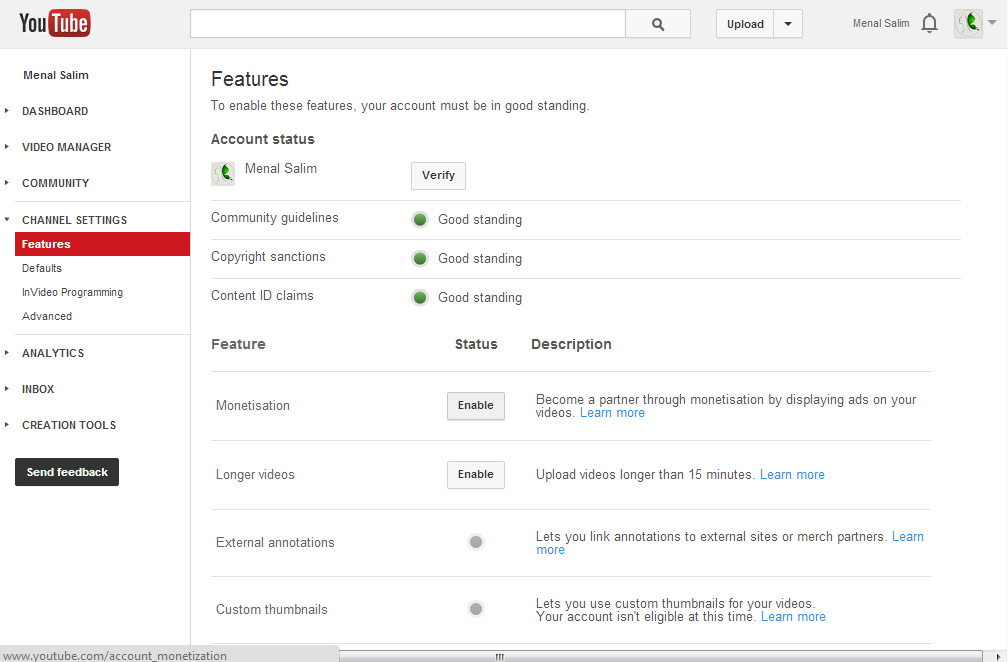Click the Custom thumbnails grey status dot
Viewport: 1008px width, 662px height.
coord(476,609)
